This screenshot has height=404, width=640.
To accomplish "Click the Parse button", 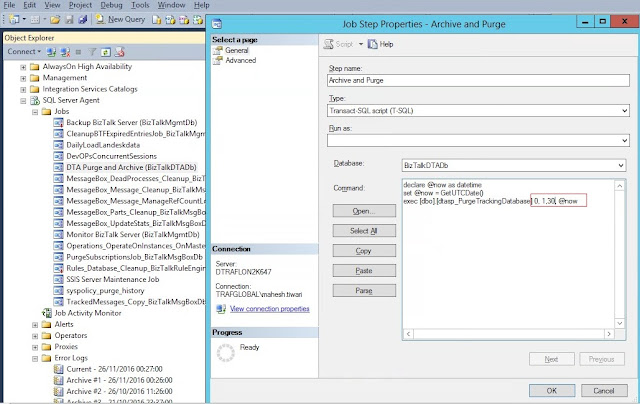I will click(364, 291).
